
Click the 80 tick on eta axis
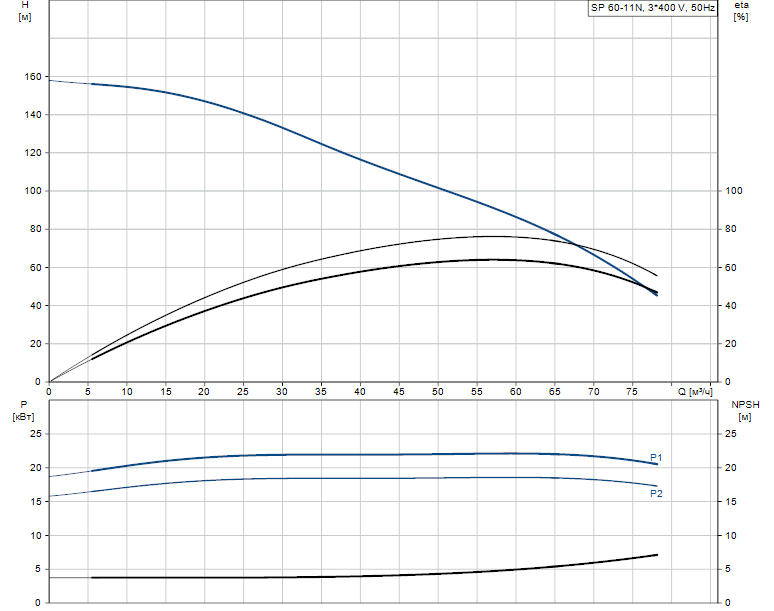point(731,229)
